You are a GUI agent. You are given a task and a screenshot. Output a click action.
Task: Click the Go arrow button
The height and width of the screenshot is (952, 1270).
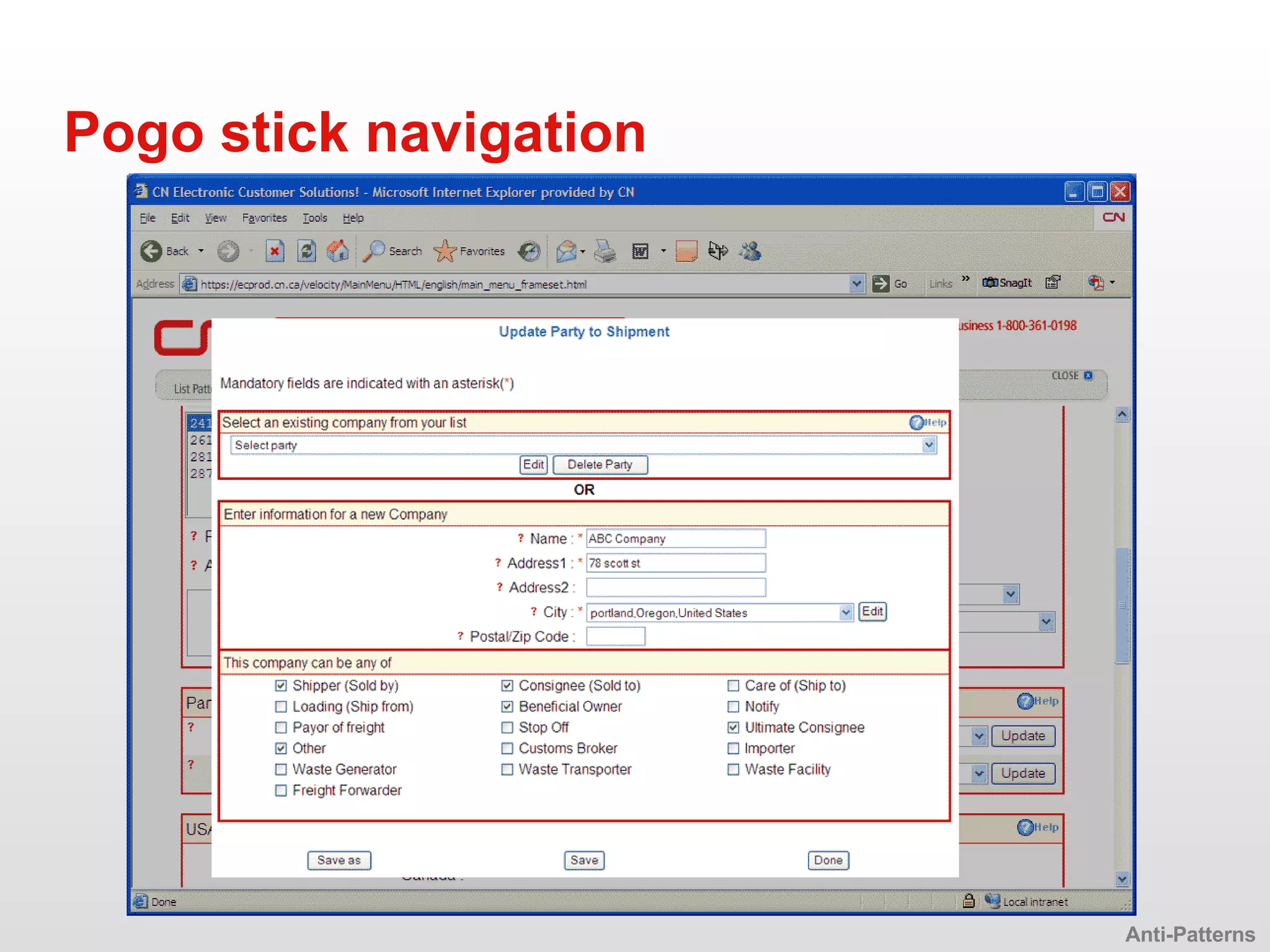881,284
